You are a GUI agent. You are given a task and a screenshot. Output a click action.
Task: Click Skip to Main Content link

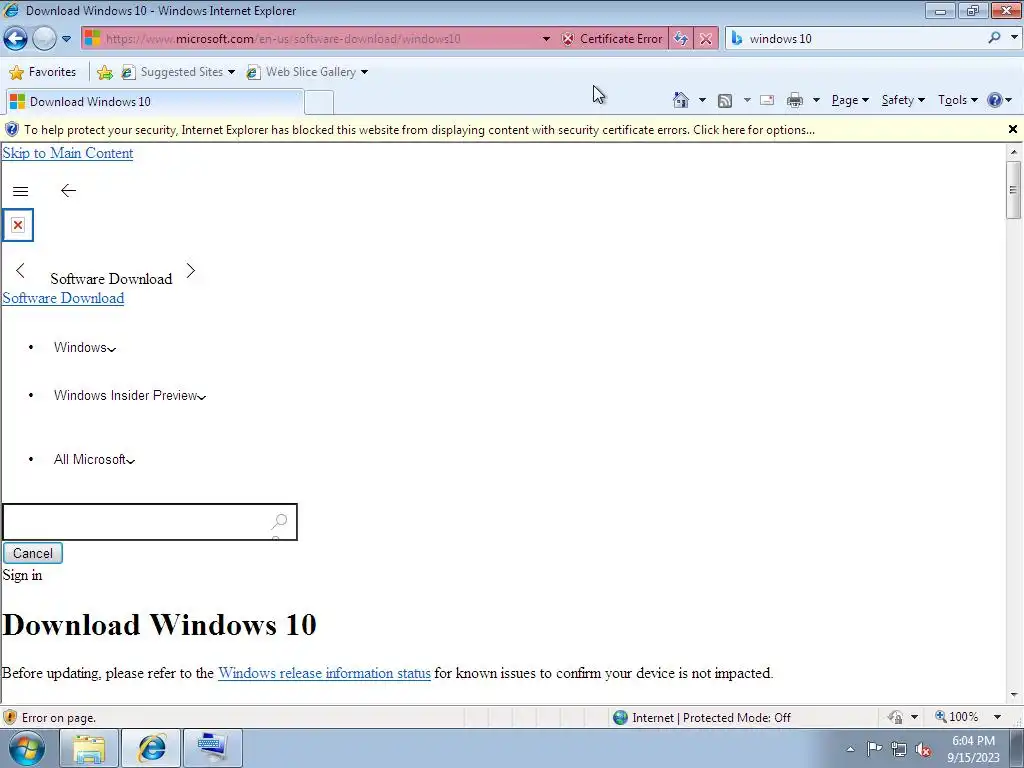coord(68,153)
